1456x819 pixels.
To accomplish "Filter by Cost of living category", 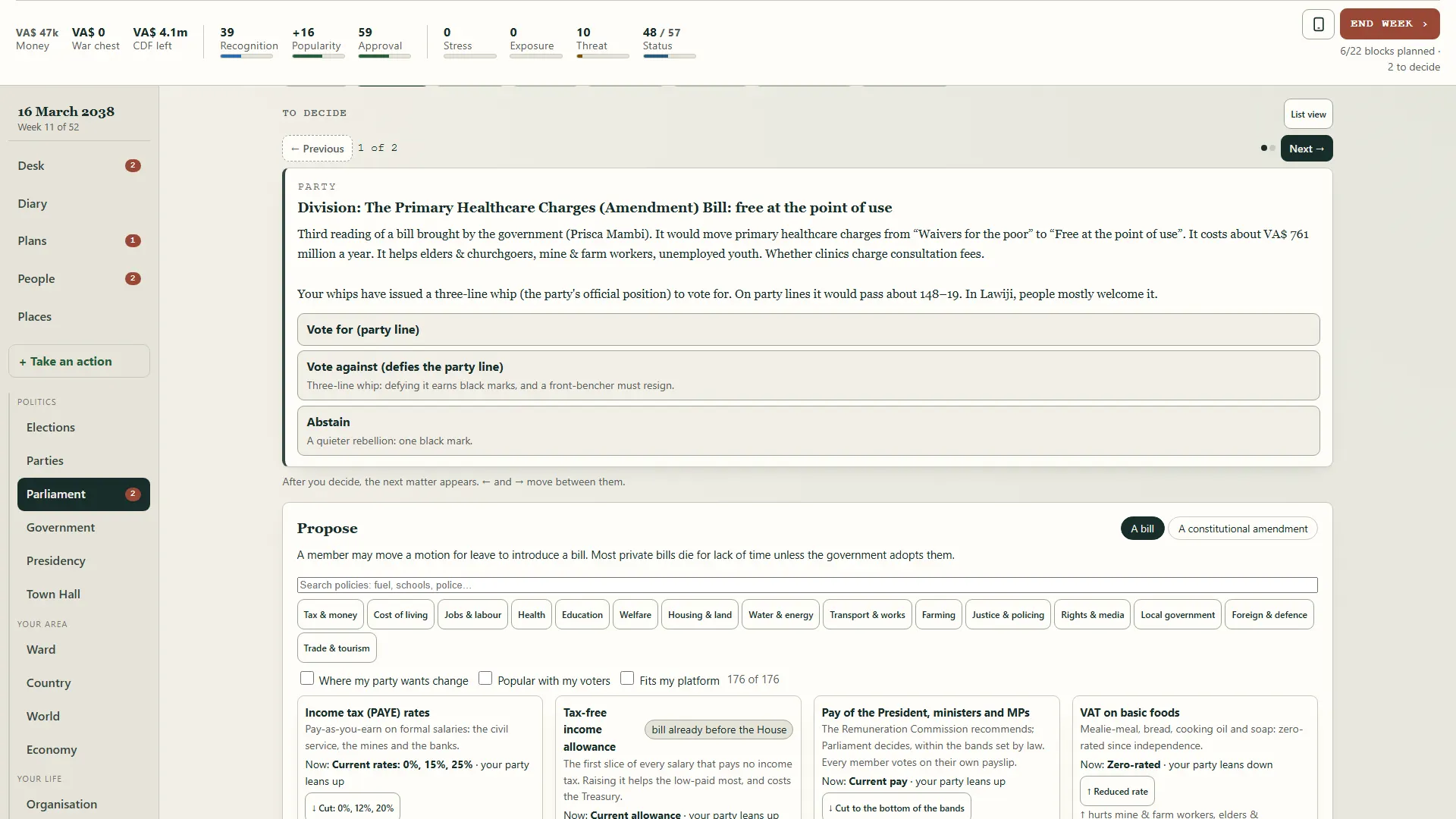I will pos(400,615).
